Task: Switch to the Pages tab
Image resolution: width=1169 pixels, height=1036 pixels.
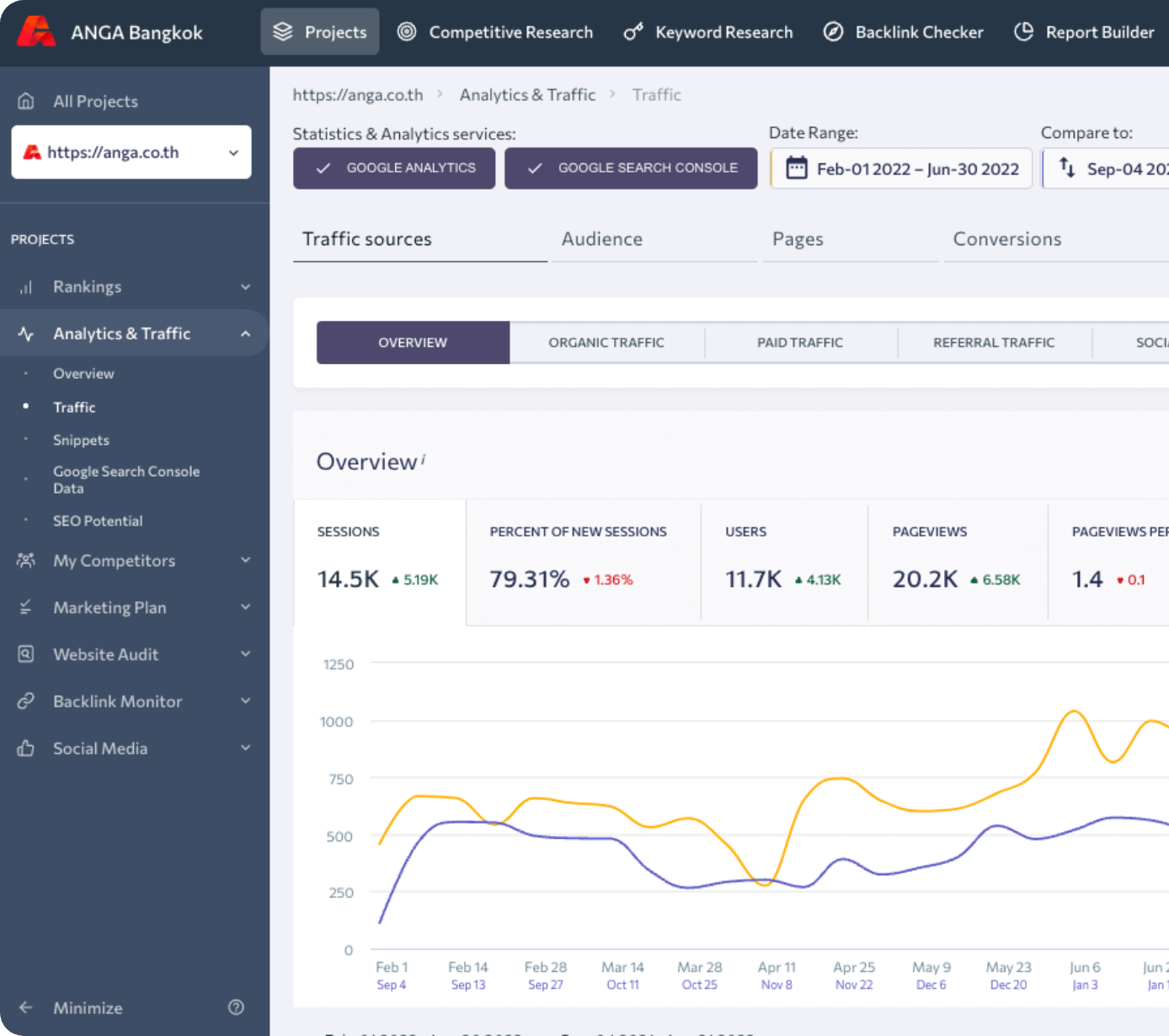Action: pos(851,239)
